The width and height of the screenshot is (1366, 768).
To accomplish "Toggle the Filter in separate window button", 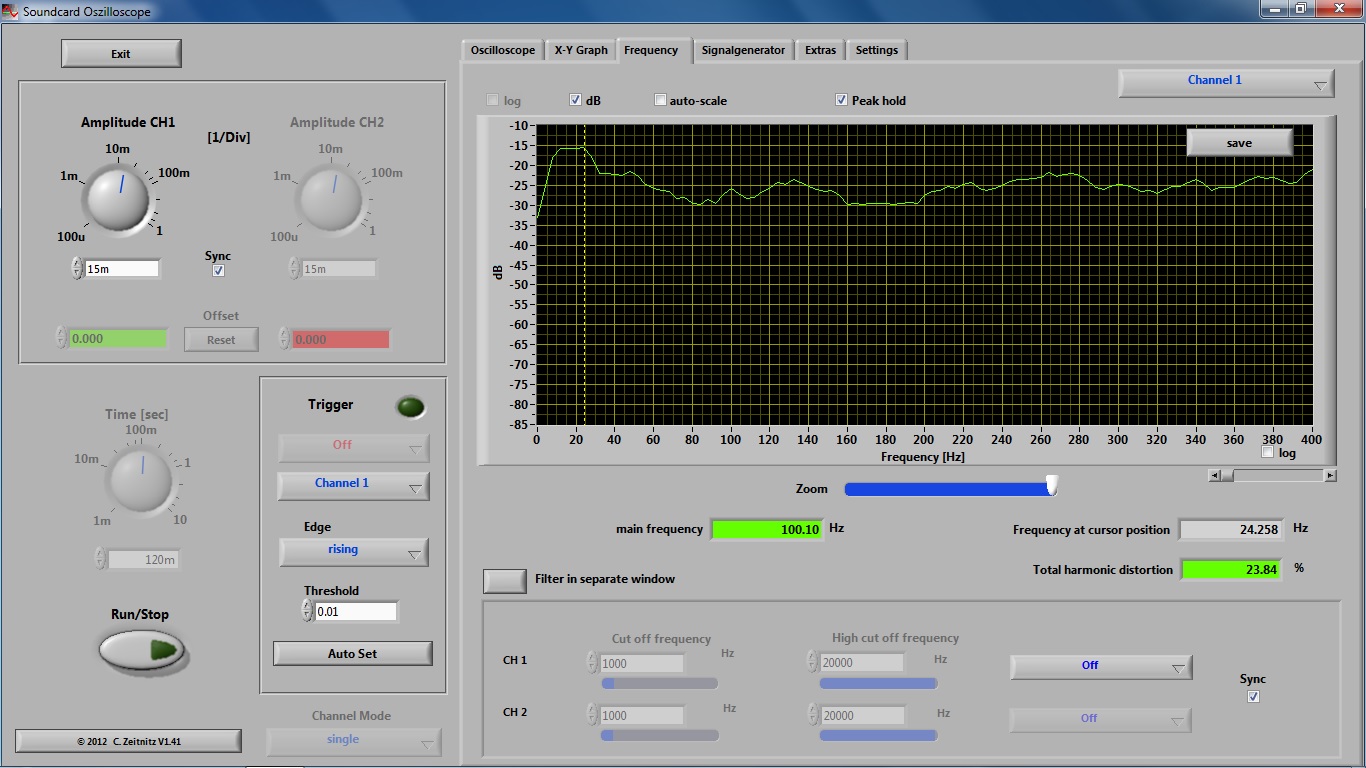I will point(505,580).
